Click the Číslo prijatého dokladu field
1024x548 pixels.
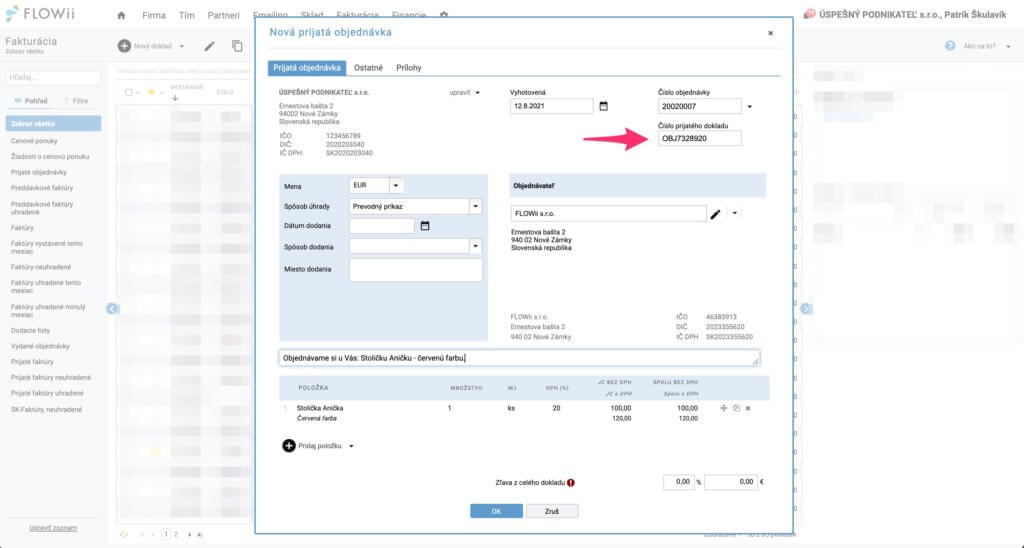click(x=699, y=138)
